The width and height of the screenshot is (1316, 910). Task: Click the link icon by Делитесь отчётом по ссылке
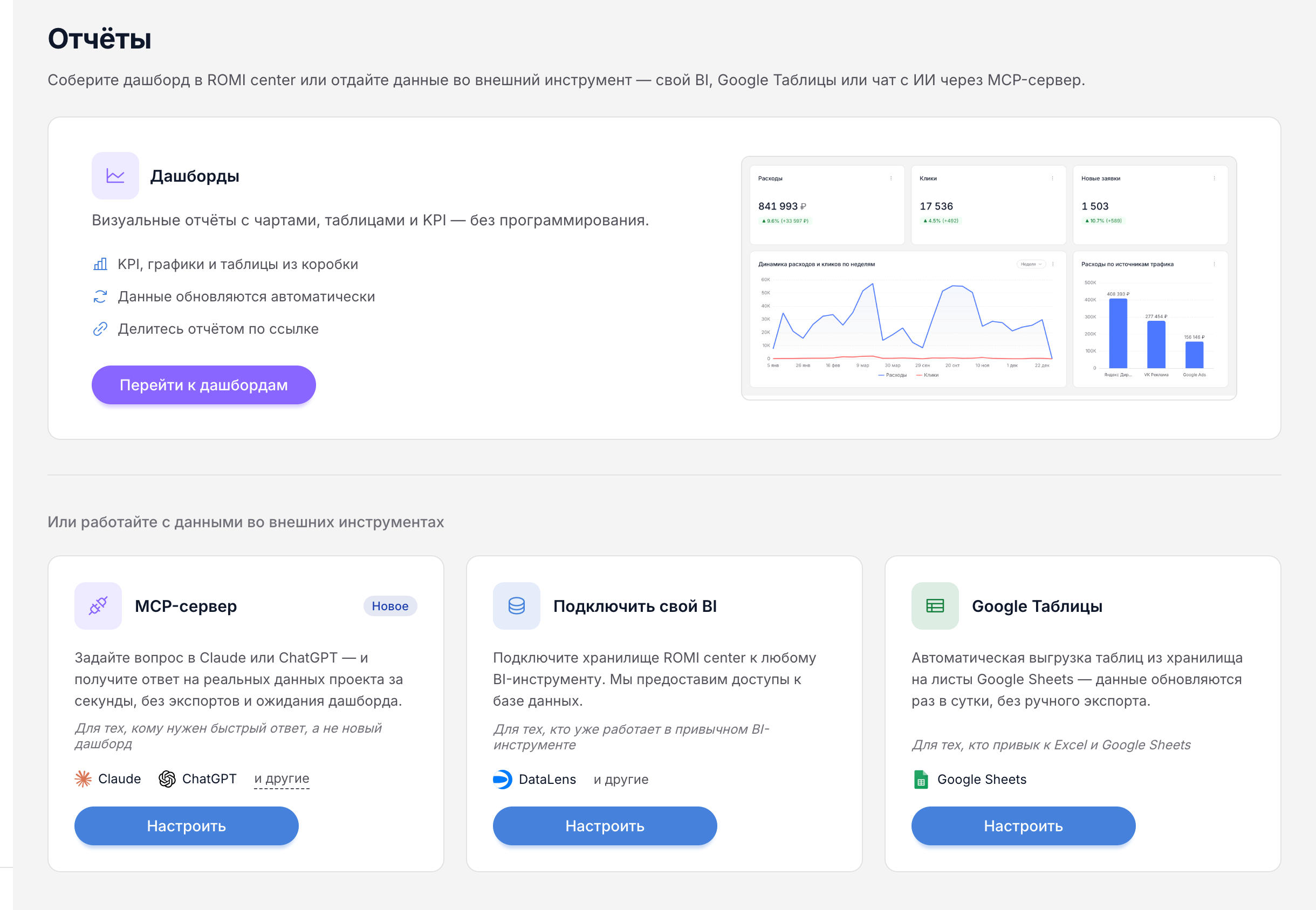click(100, 329)
